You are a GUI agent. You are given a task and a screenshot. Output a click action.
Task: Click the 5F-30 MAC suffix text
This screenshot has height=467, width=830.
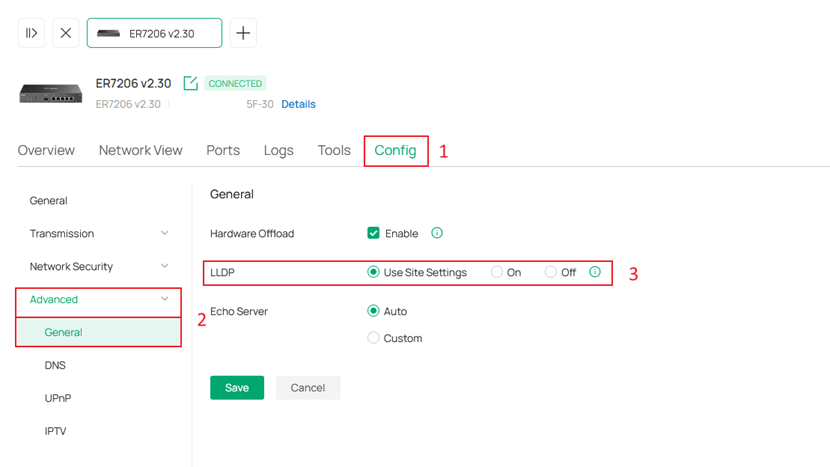coord(259,104)
